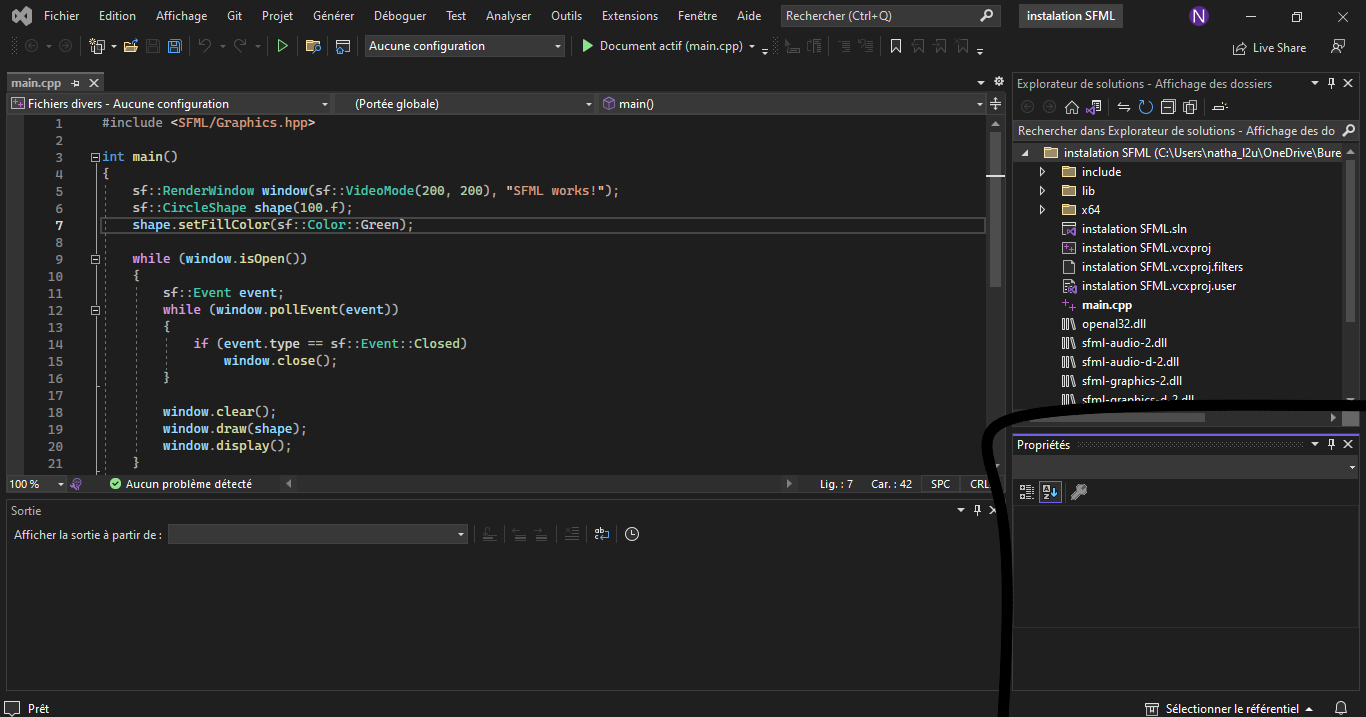The width and height of the screenshot is (1366, 717).
Task: Click the Save All icon in the toolbar
Action: click(x=173, y=45)
